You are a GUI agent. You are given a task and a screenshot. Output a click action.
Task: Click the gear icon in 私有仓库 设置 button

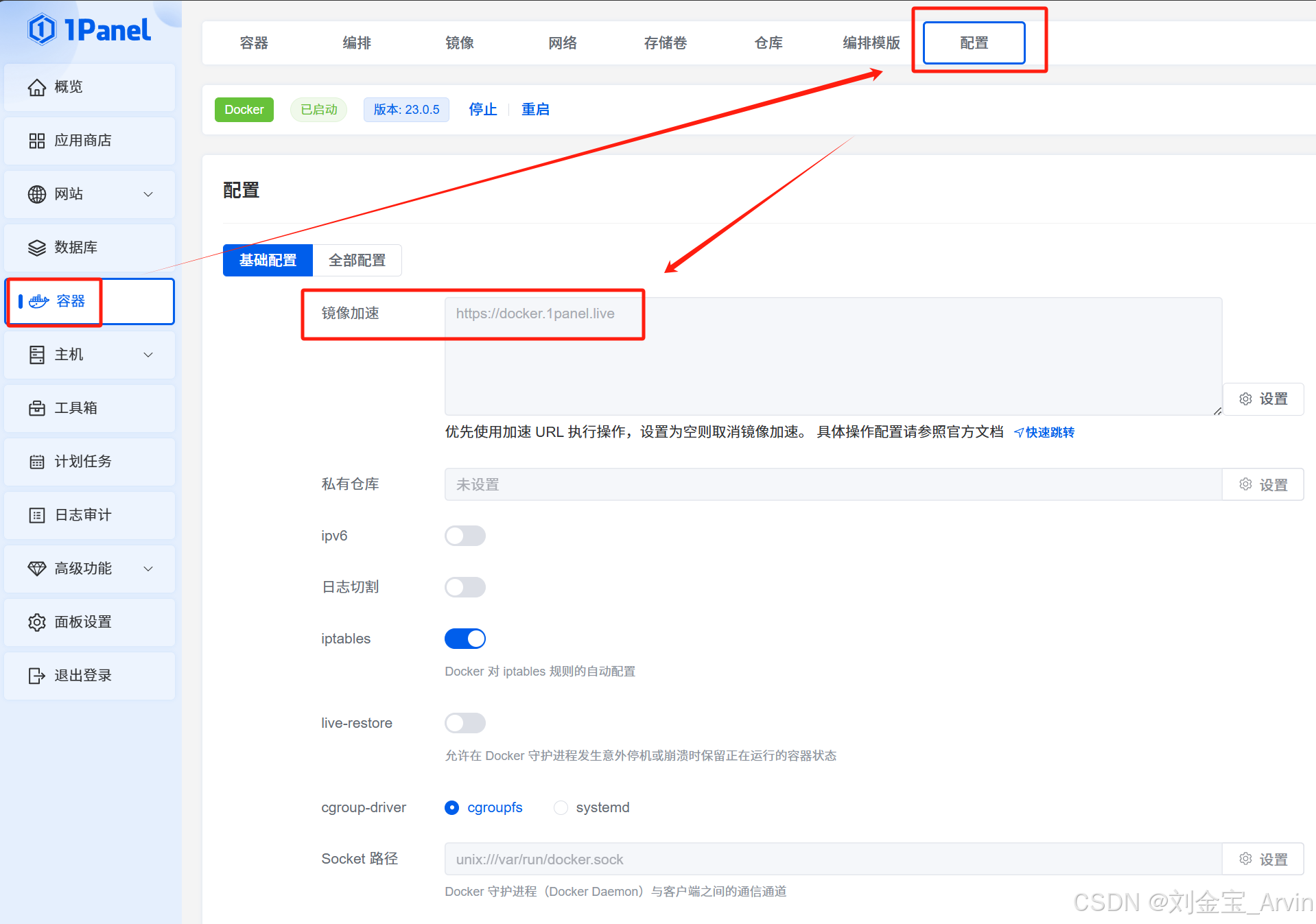point(1246,484)
